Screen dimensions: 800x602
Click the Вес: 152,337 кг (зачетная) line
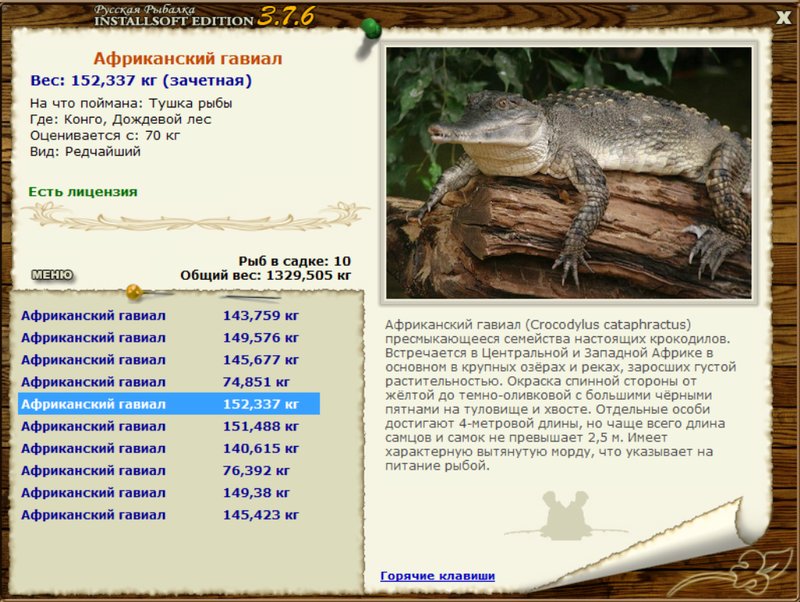141,81
